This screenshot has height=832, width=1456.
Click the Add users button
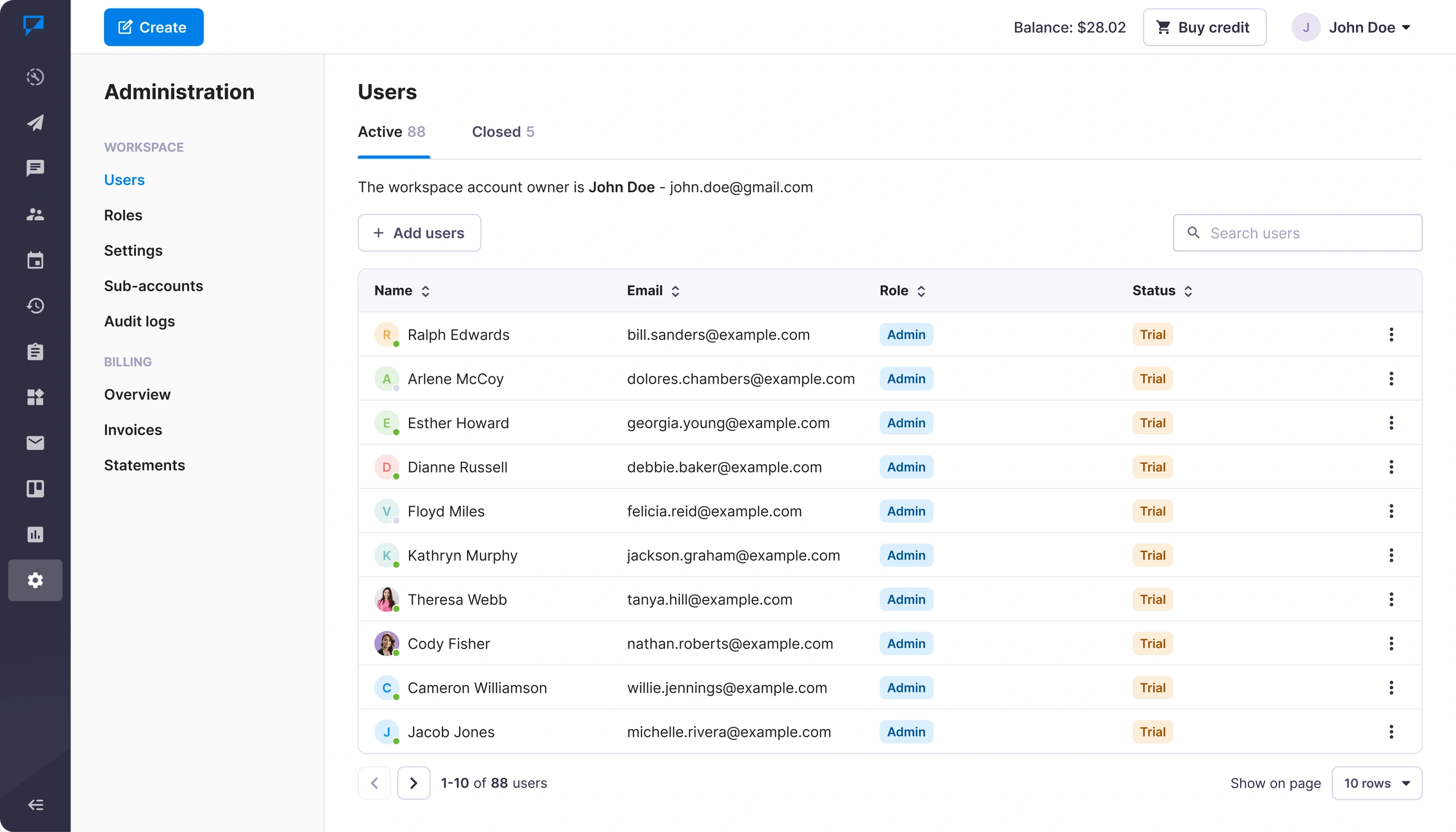pos(419,233)
